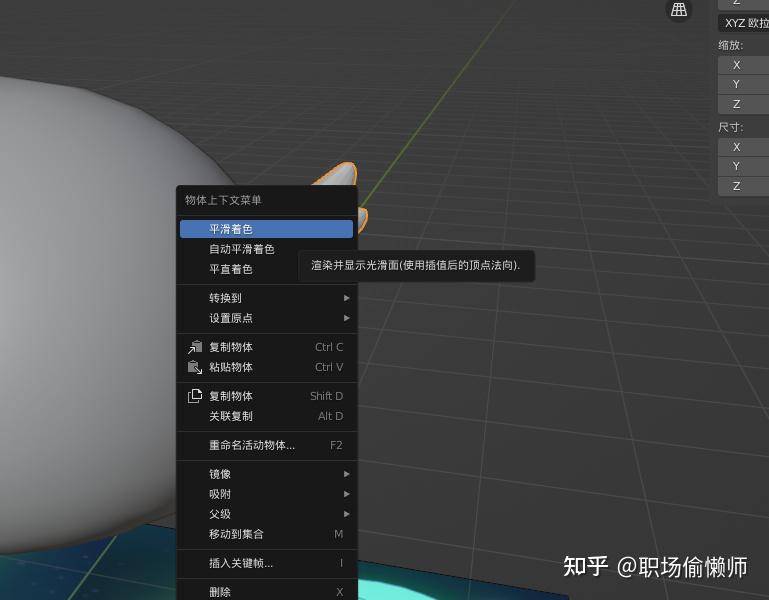Select 平直着色 shading option

coord(266,269)
